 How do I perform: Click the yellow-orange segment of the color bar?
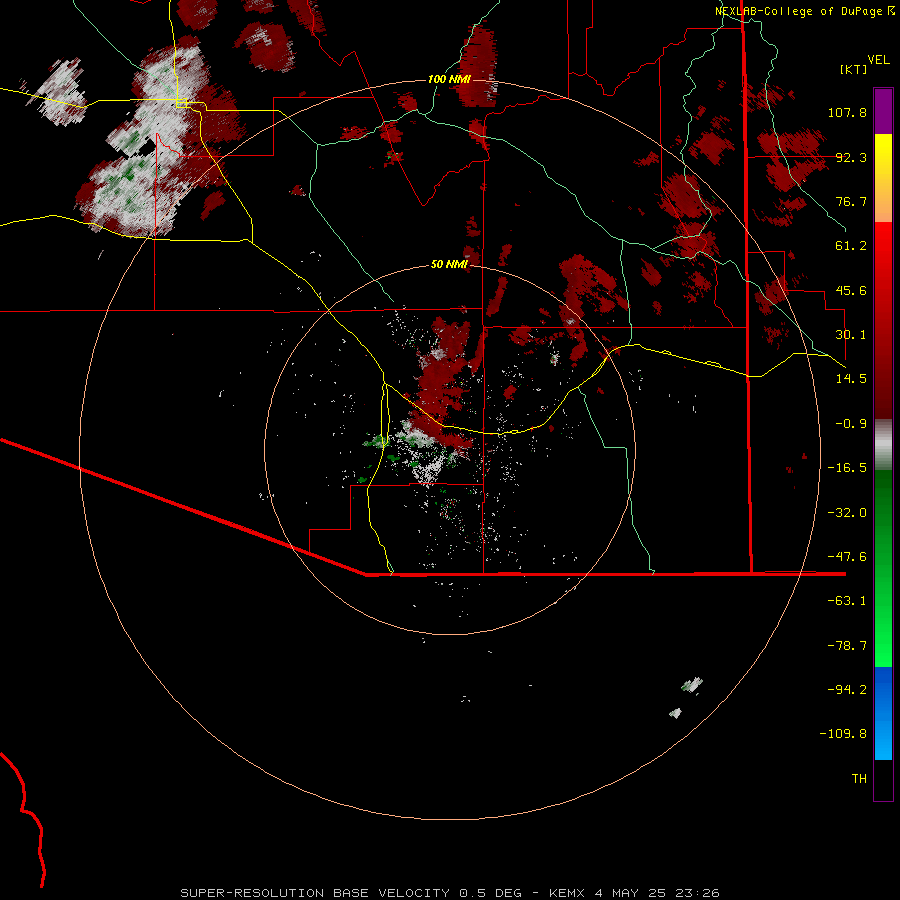[x=883, y=178]
